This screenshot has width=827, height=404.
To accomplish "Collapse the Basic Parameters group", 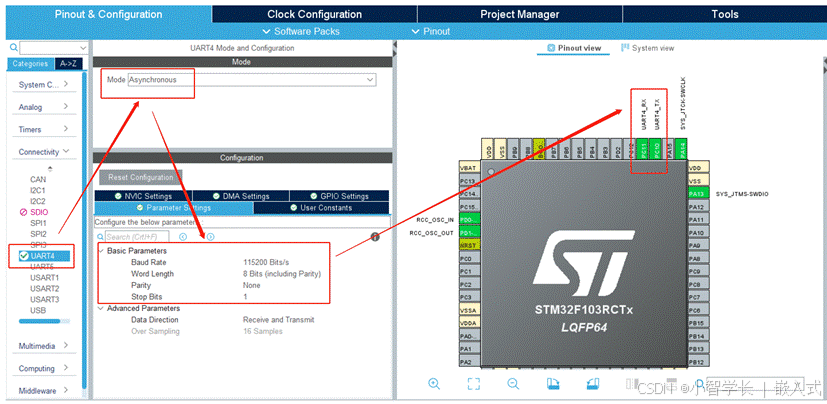I will (100, 251).
